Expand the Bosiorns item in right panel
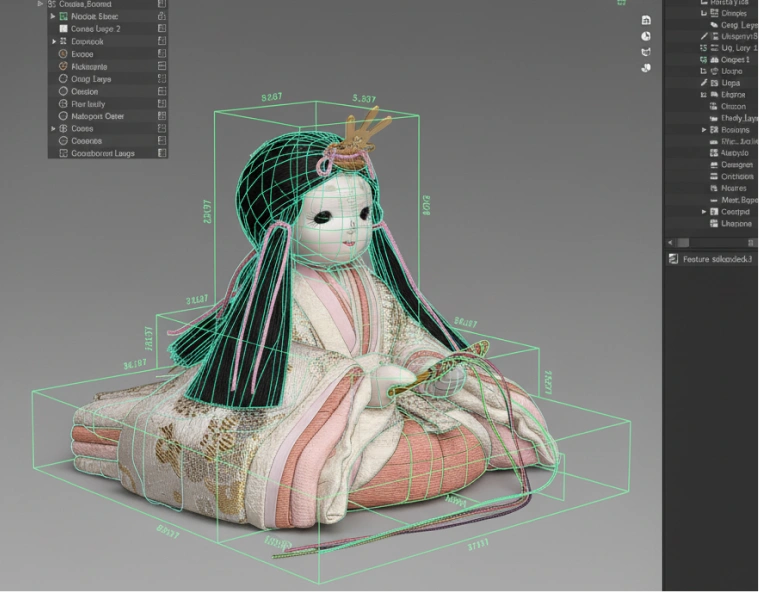The height and width of the screenshot is (592, 759). click(x=704, y=130)
